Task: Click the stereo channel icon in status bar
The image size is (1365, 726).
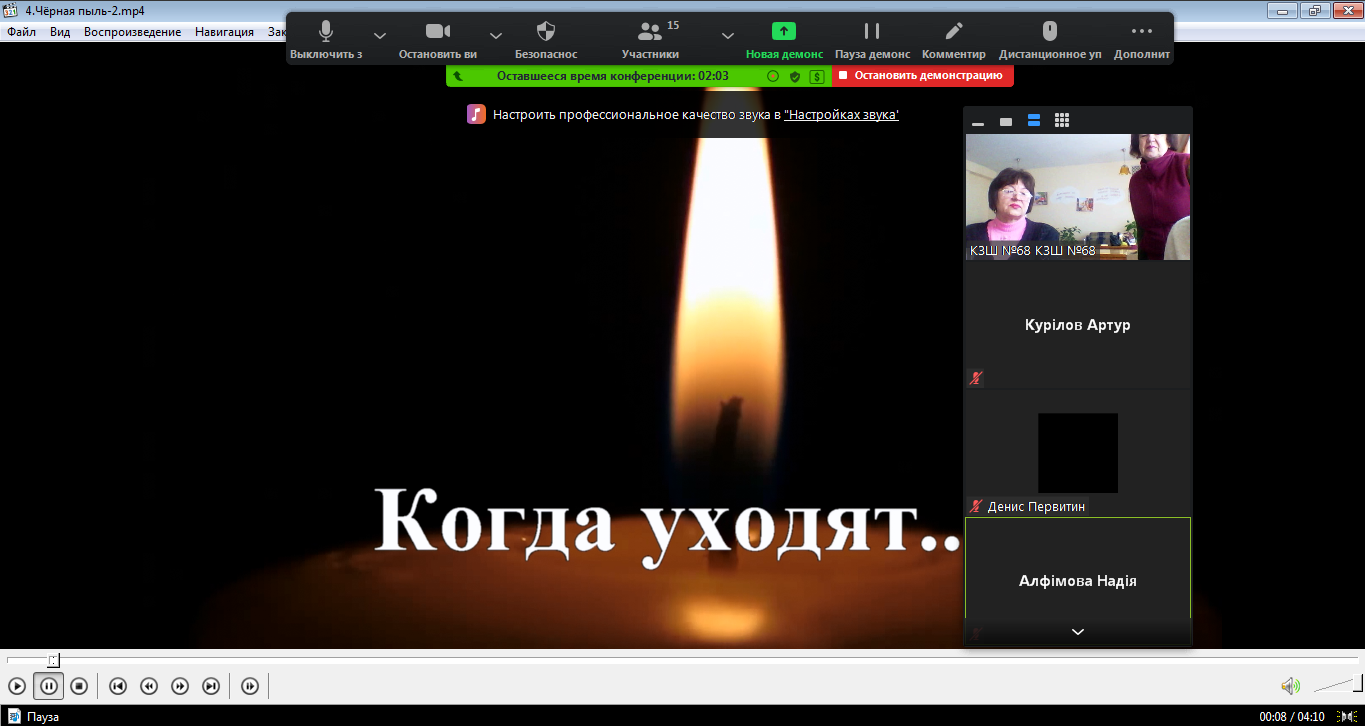Action: point(1347,717)
